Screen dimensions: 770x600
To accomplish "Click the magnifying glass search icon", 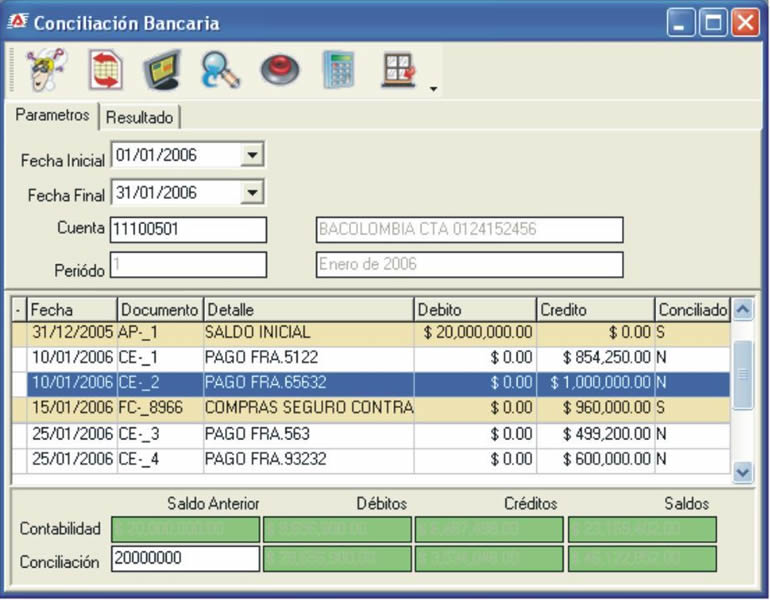I will (x=221, y=70).
